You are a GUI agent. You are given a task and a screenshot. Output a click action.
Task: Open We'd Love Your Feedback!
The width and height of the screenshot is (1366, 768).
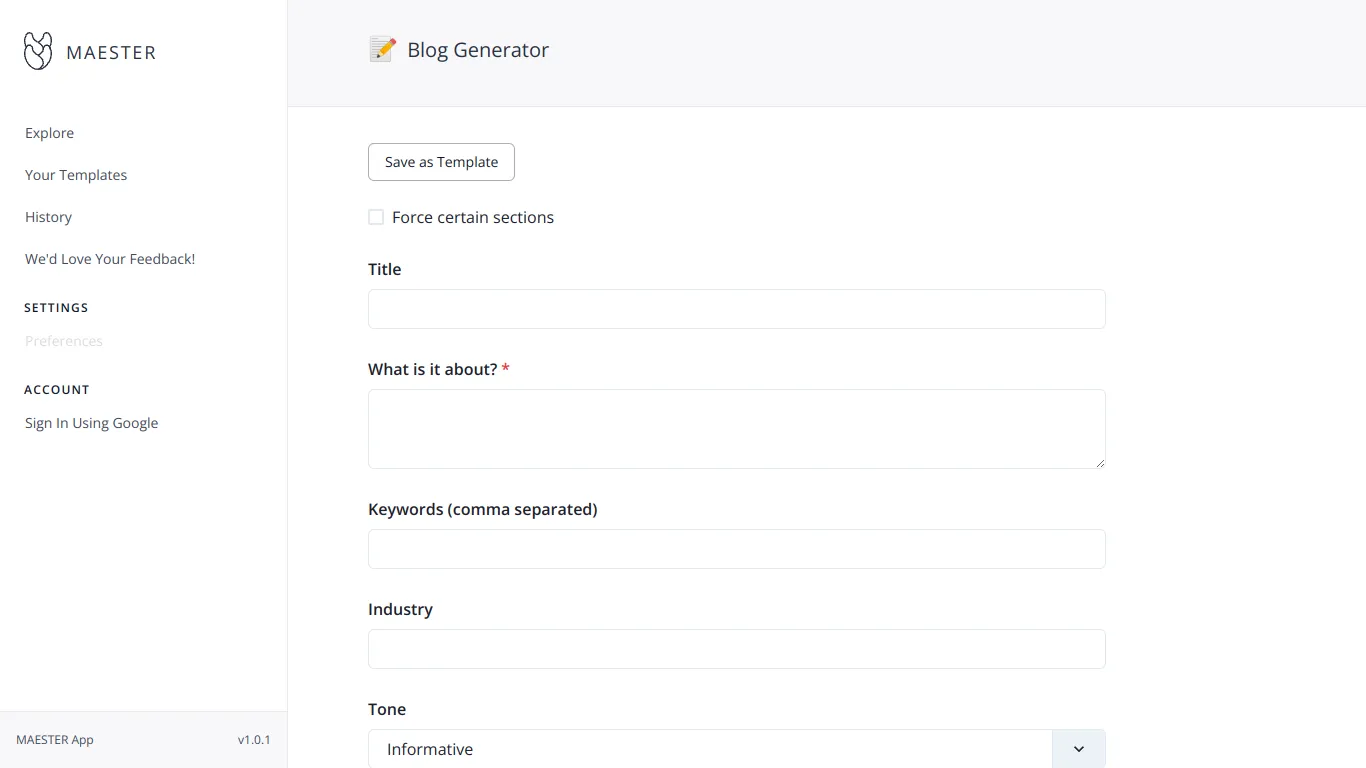coord(109,258)
